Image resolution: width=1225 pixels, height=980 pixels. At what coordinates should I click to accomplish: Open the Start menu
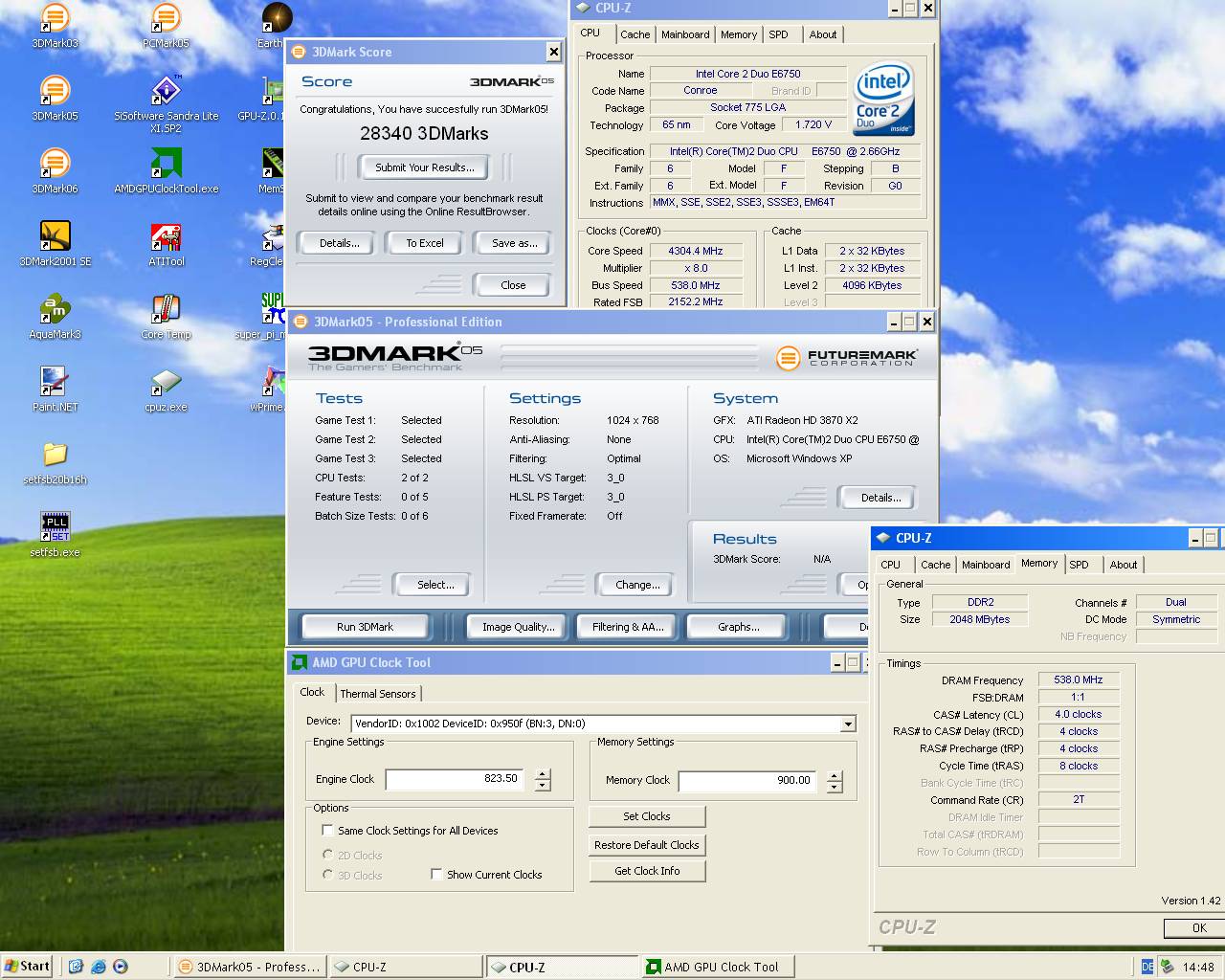click(x=27, y=967)
